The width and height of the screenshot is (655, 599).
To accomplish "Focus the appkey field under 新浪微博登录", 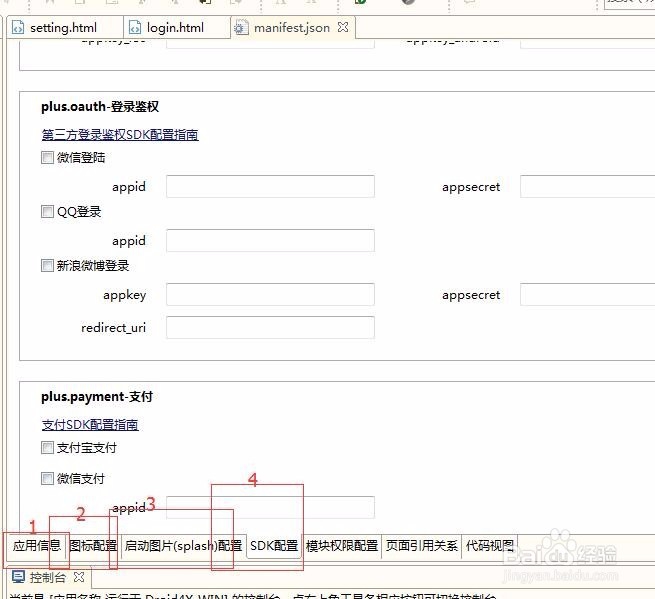I will tap(270, 294).
